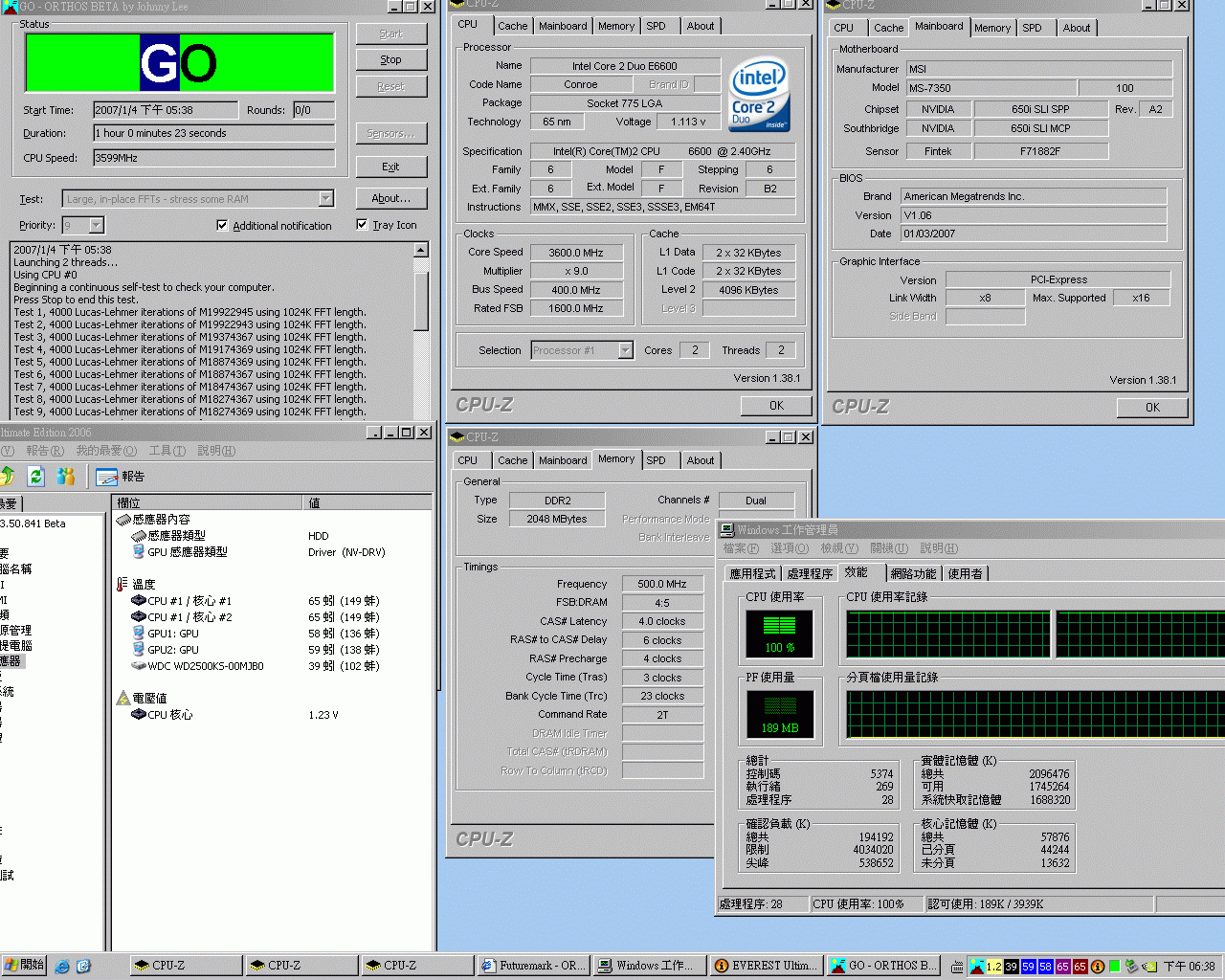Click the EVEREST Ultim... taskbar button
Image resolution: width=1225 pixels, height=980 pixels.
coord(766,967)
